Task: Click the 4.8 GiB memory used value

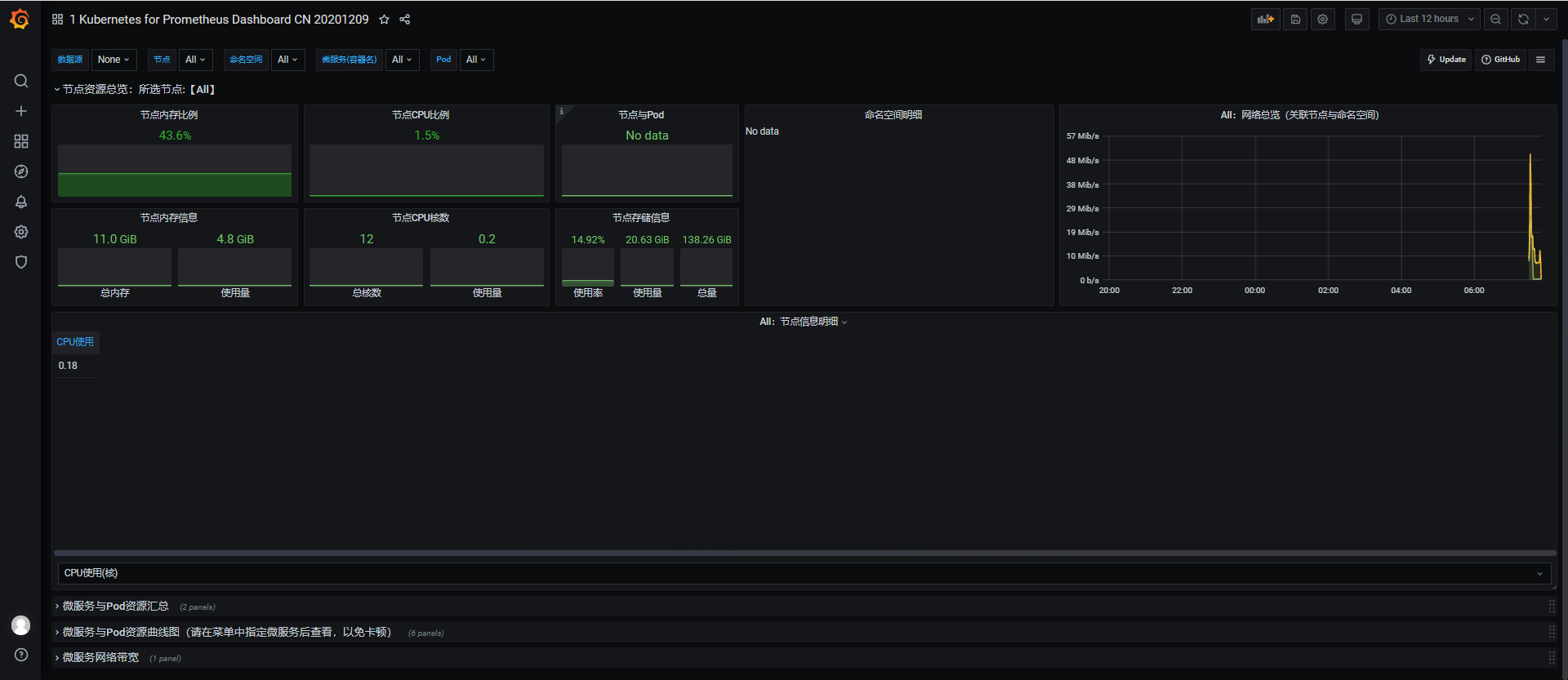Action: coord(235,239)
